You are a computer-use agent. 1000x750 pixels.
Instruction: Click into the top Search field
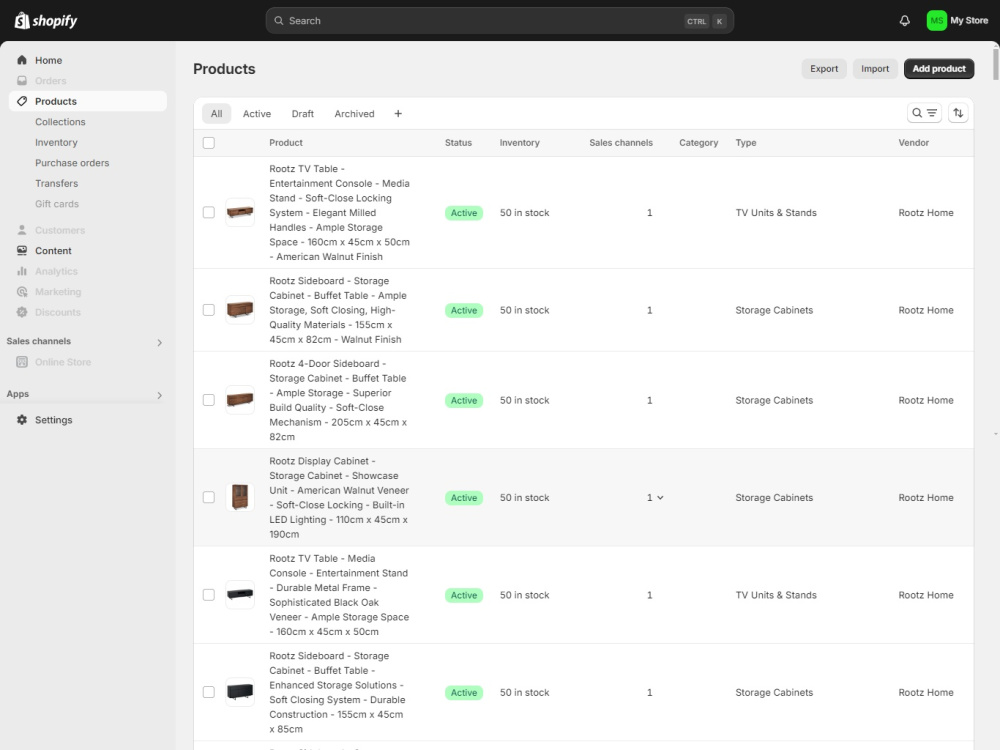pos(499,20)
